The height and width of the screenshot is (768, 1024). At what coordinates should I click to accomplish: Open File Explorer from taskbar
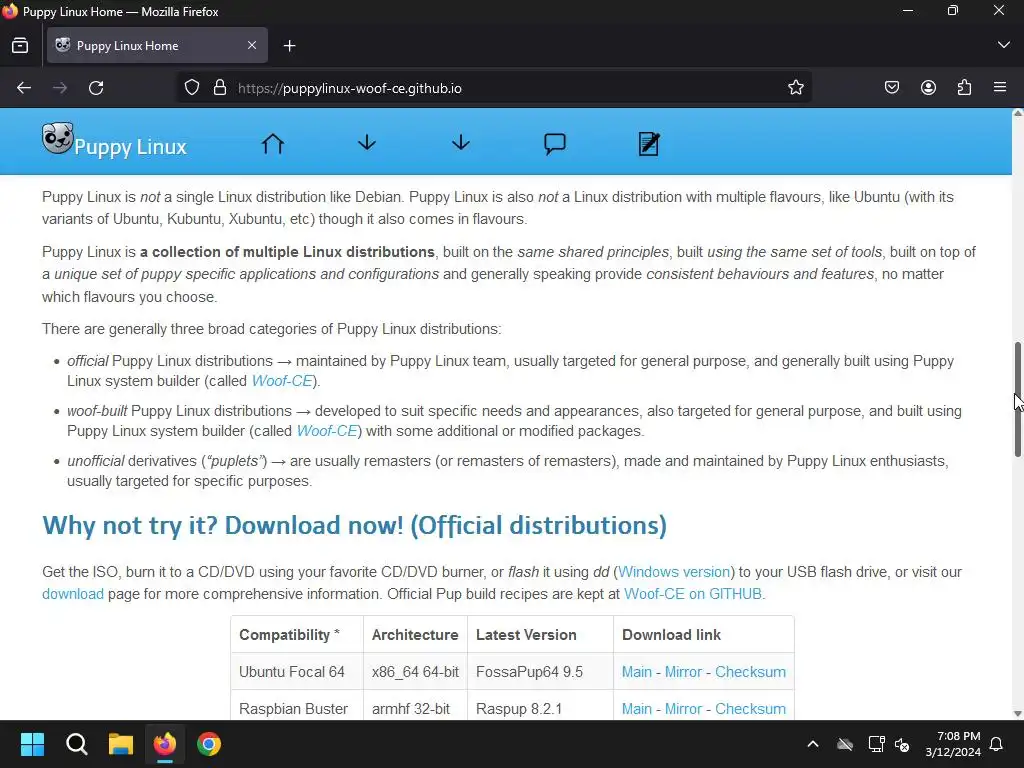[121, 744]
